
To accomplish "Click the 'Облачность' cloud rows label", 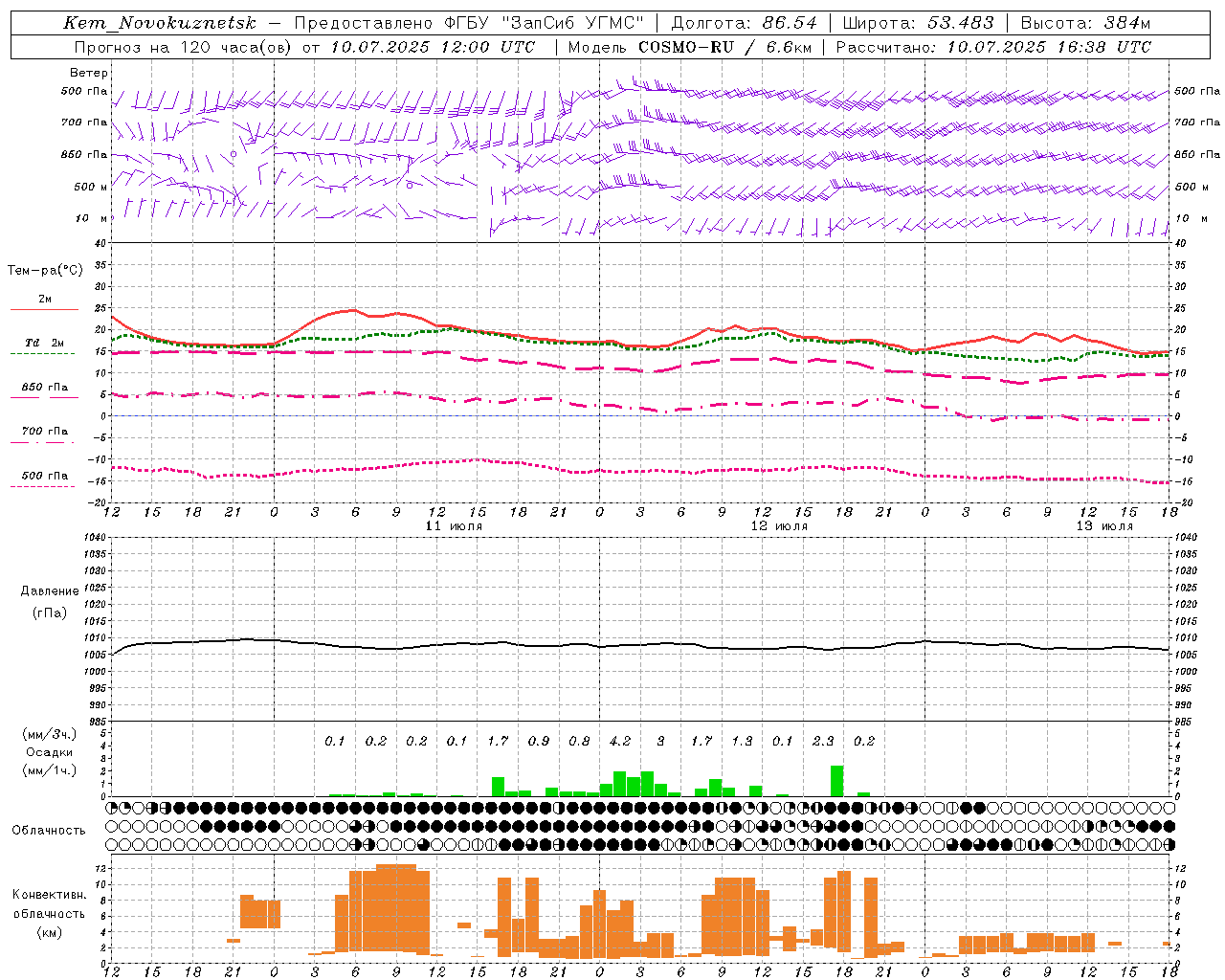I will pos(49,830).
